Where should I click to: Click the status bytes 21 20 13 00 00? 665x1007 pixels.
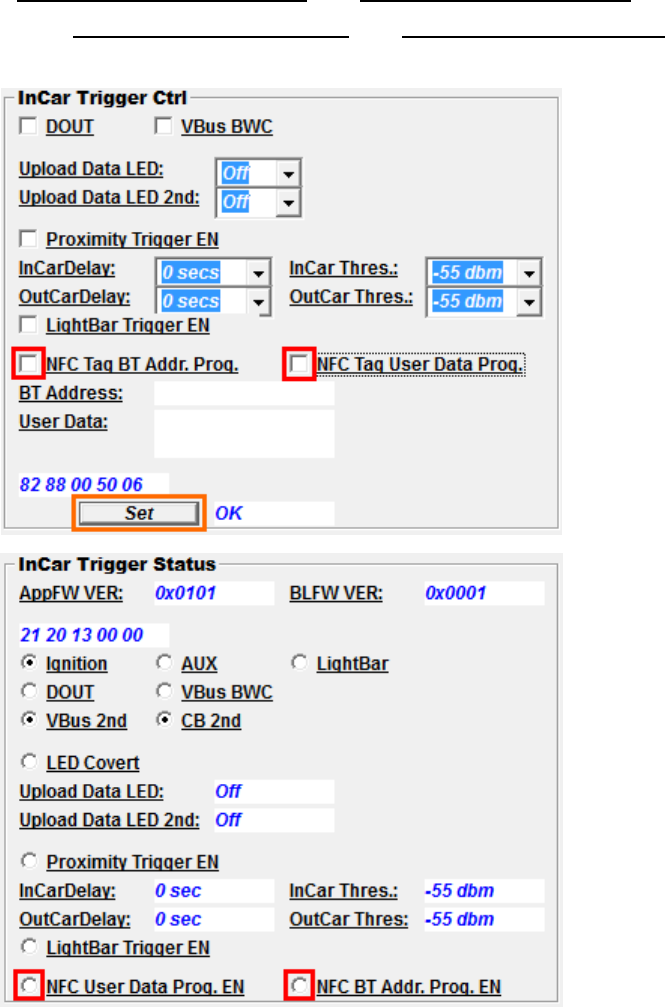(x=94, y=635)
